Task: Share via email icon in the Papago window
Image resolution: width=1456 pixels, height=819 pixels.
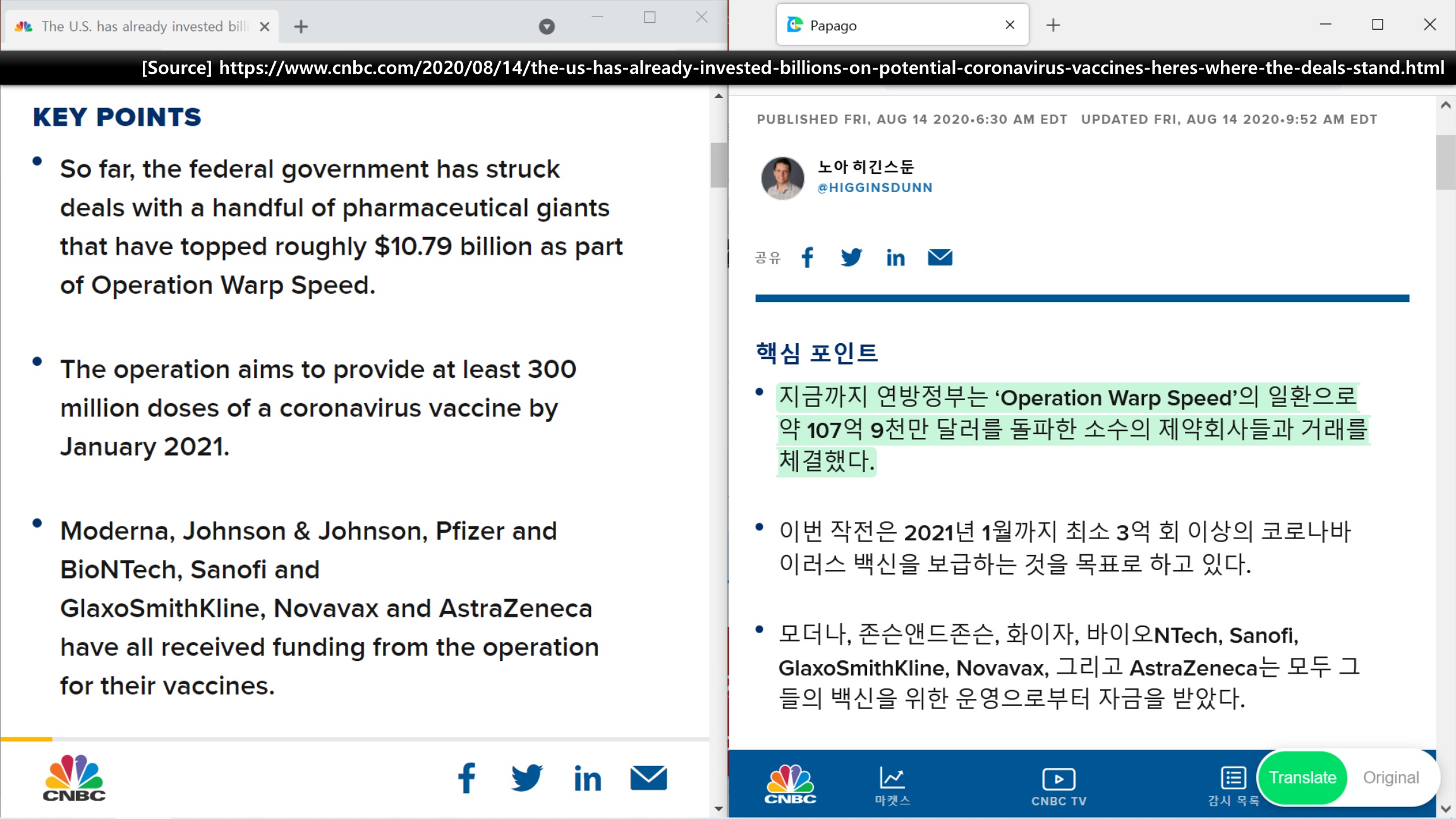Action: [x=940, y=257]
